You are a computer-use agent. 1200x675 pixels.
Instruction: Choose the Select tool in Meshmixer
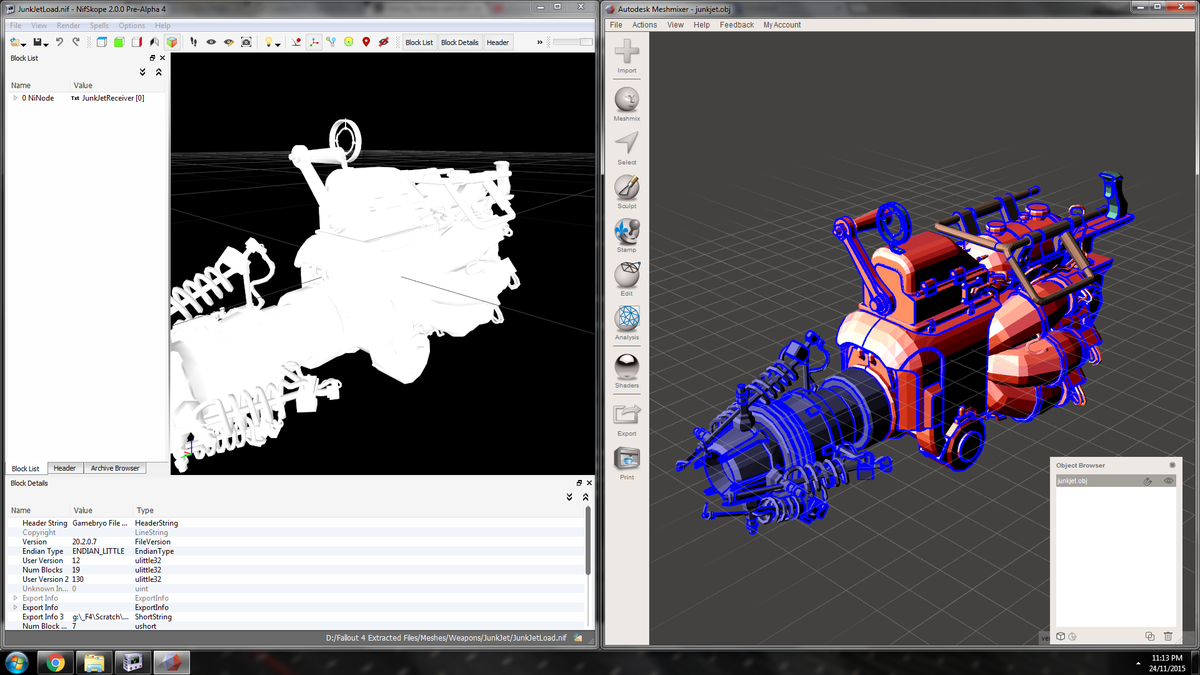[627, 148]
